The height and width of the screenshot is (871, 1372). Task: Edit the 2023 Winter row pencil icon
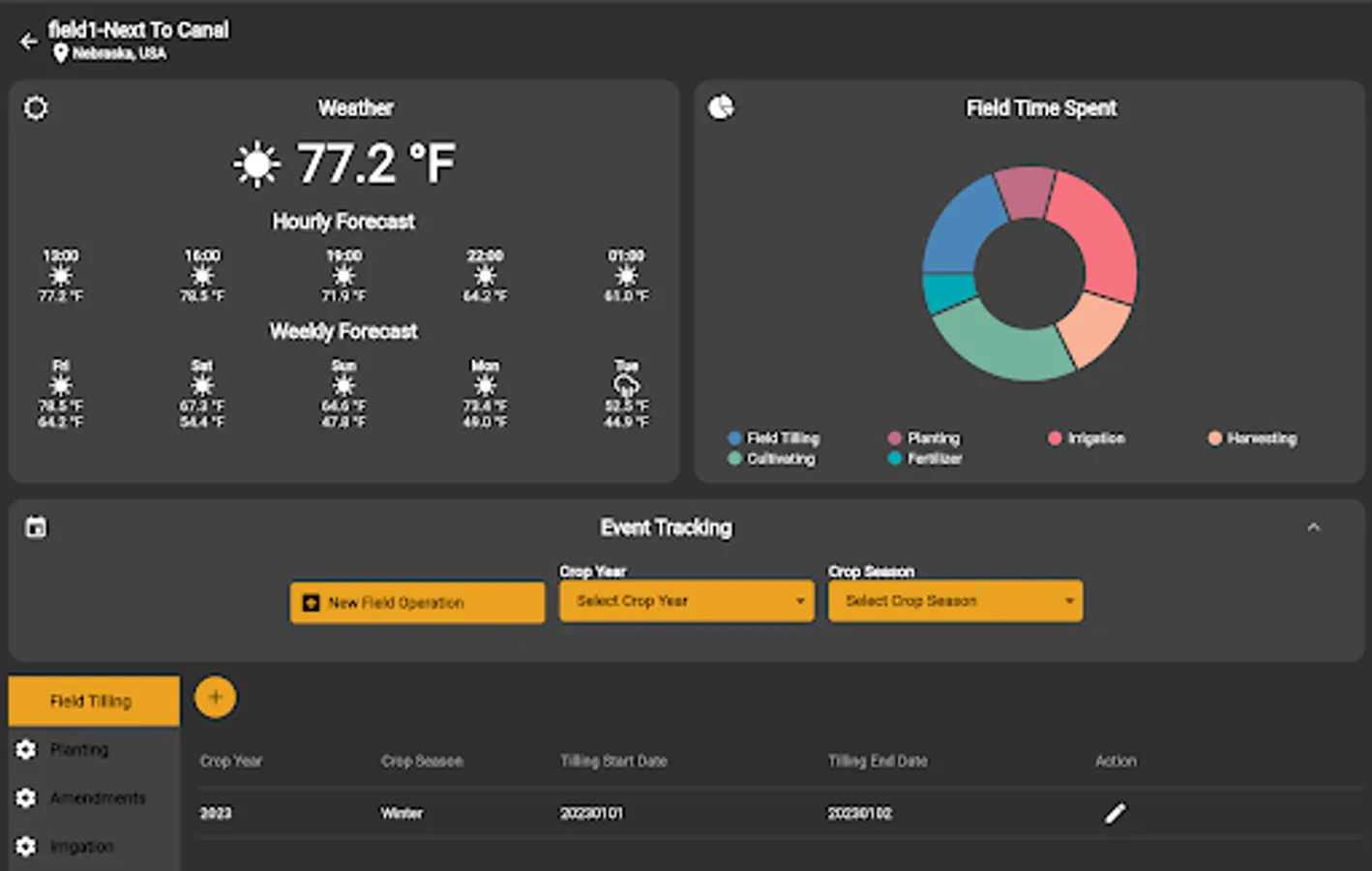(1116, 814)
